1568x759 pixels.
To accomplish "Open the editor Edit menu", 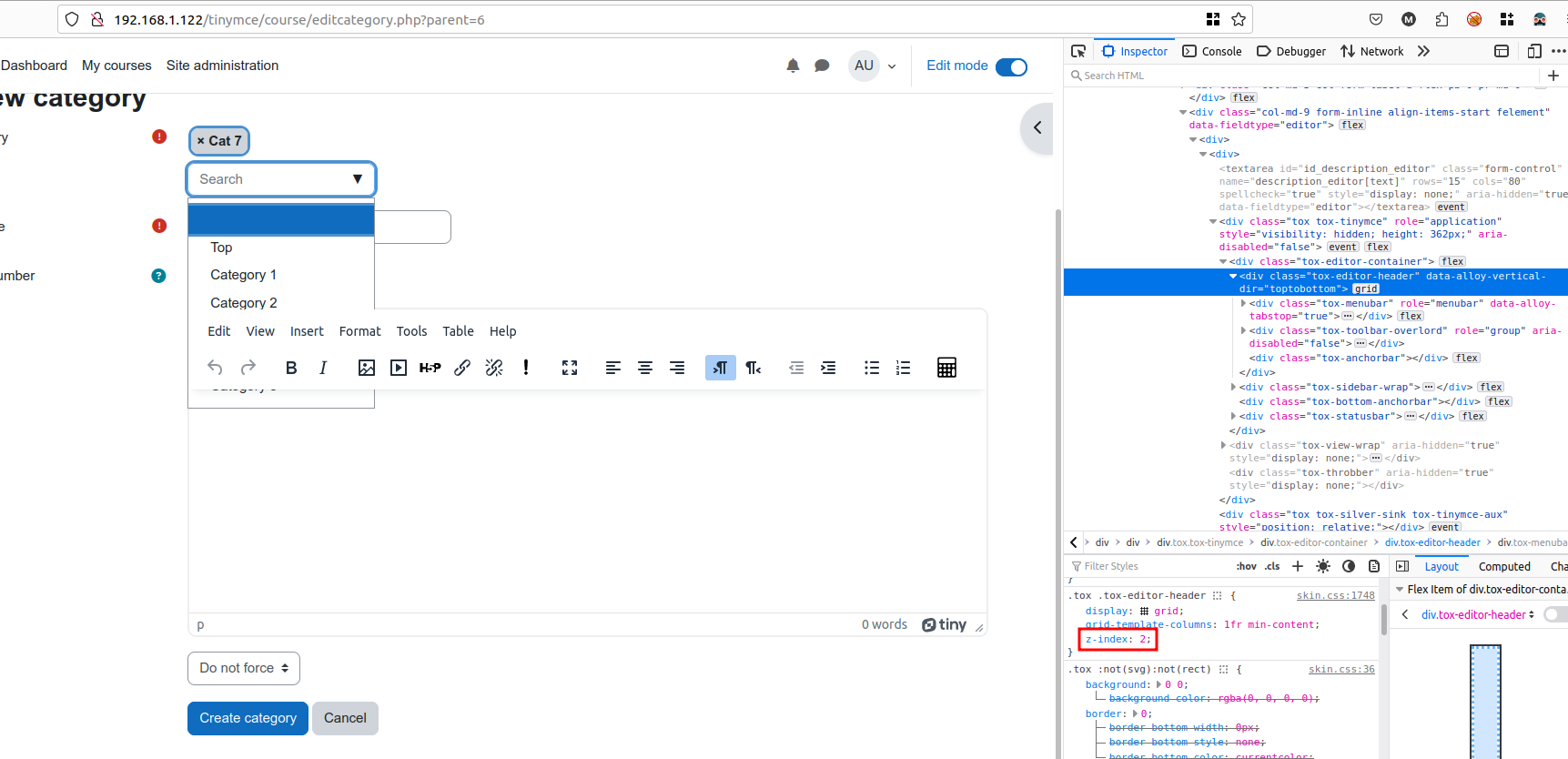I will 219,331.
